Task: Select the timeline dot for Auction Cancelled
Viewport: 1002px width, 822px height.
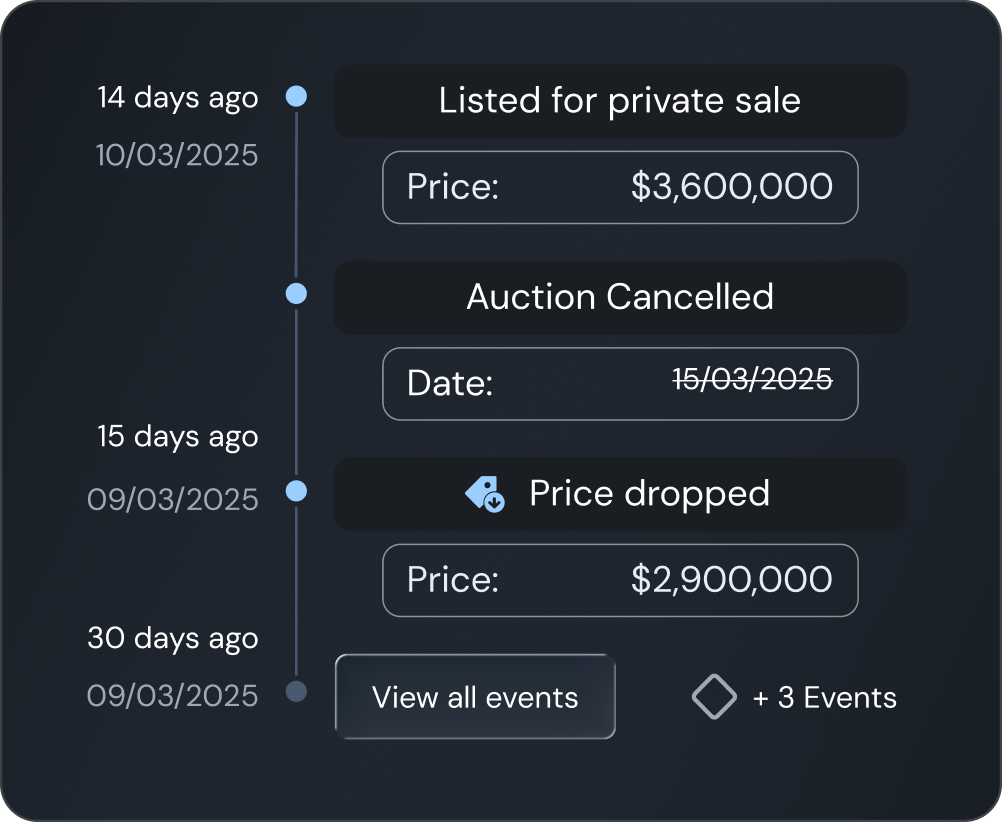Action: coord(296,292)
